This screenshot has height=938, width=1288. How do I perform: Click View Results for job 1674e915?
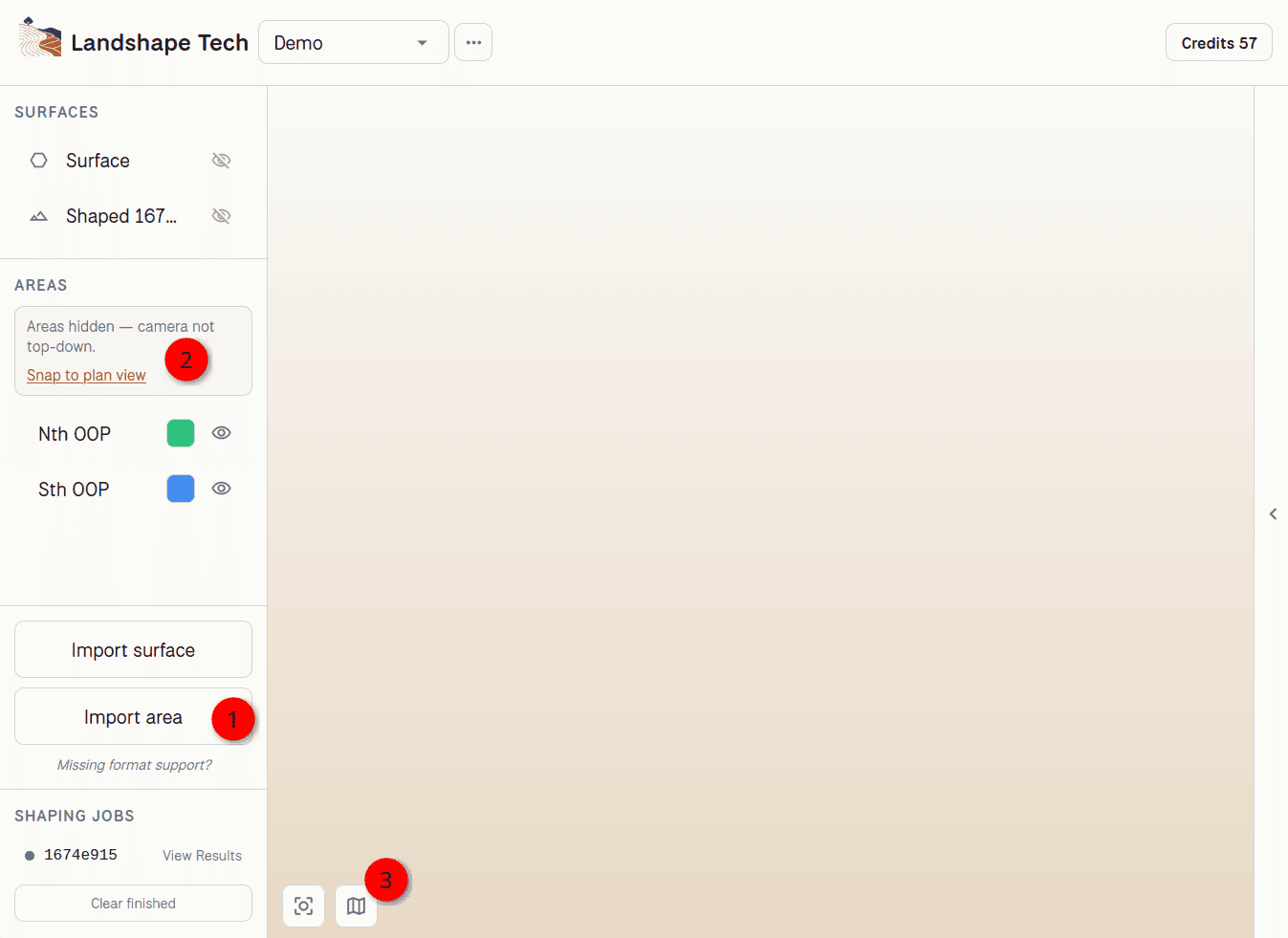[202, 856]
